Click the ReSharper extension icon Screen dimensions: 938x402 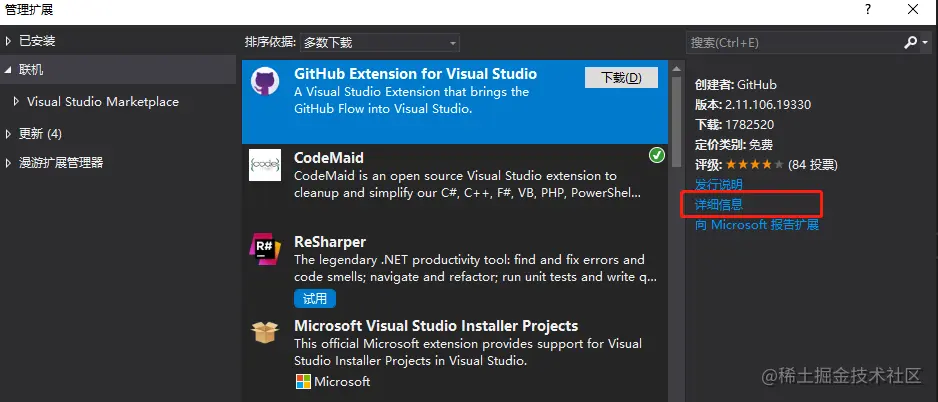tap(265, 249)
